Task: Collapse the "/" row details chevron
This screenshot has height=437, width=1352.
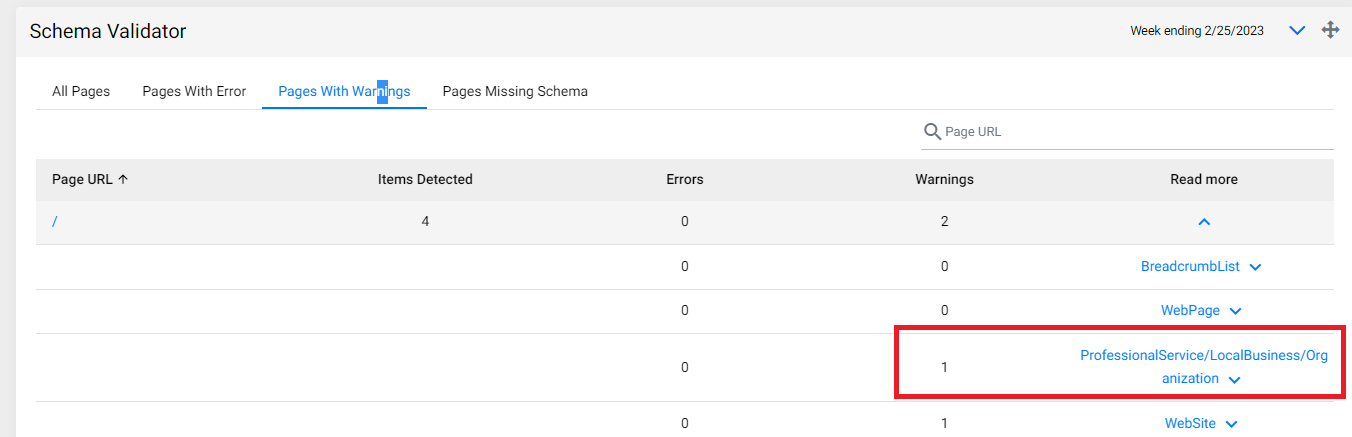Action: (x=1204, y=222)
